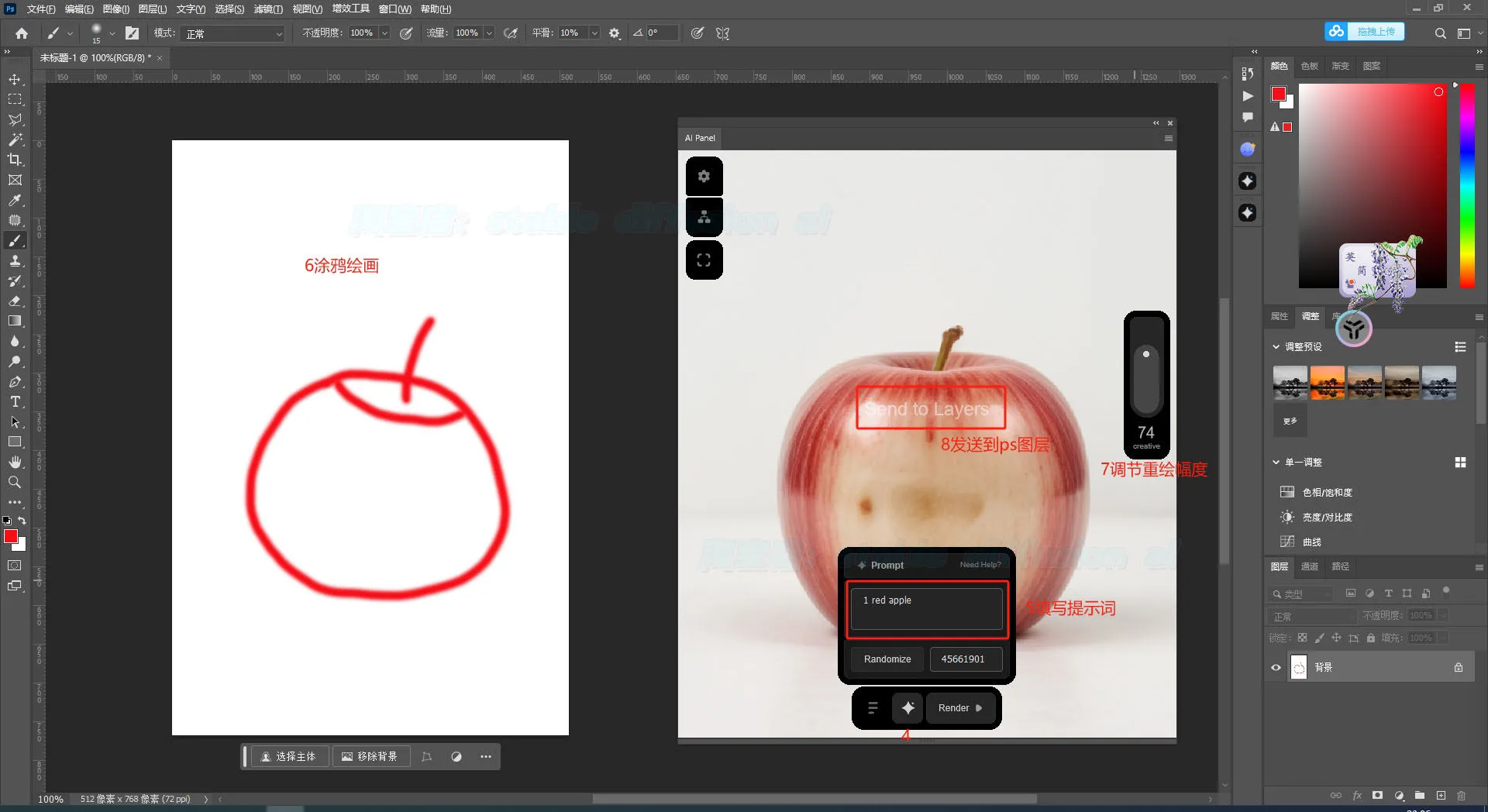Click the red foreground color swatch
The width and height of the screenshot is (1488, 812).
[x=12, y=537]
